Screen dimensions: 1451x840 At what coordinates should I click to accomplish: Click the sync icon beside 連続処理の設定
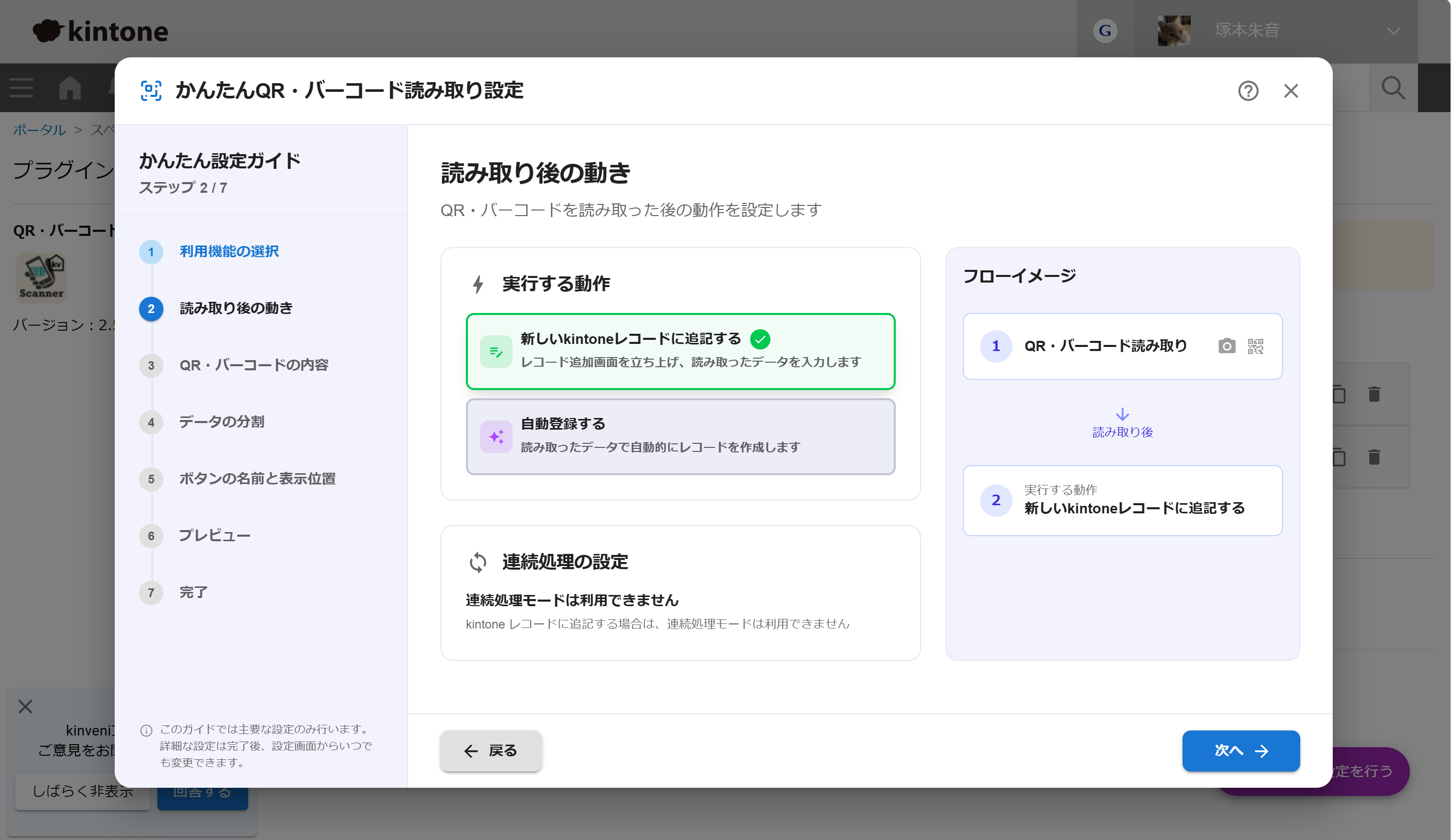478,562
